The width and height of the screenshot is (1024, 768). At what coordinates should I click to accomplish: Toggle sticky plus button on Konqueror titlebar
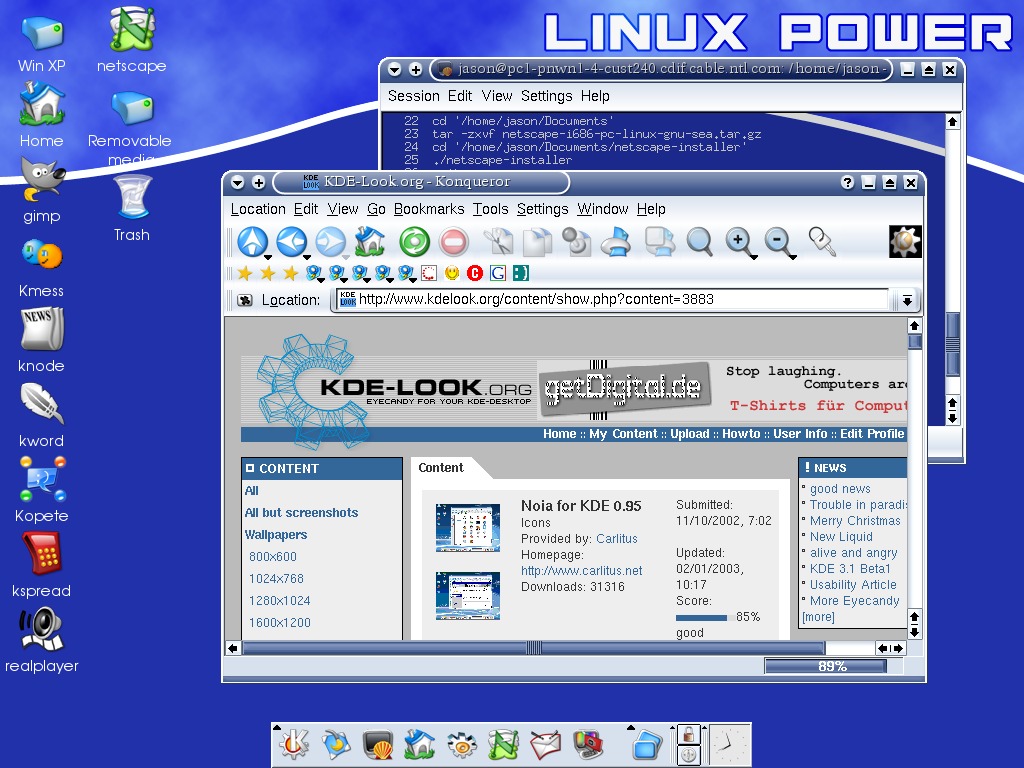click(259, 182)
